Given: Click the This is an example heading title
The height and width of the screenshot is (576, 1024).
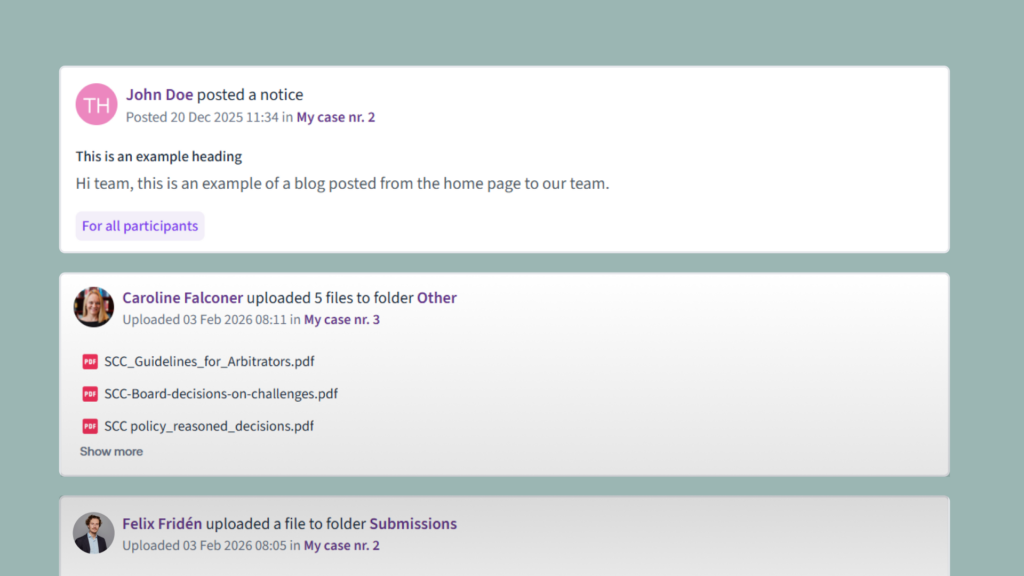Looking at the screenshot, I should [158, 157].
